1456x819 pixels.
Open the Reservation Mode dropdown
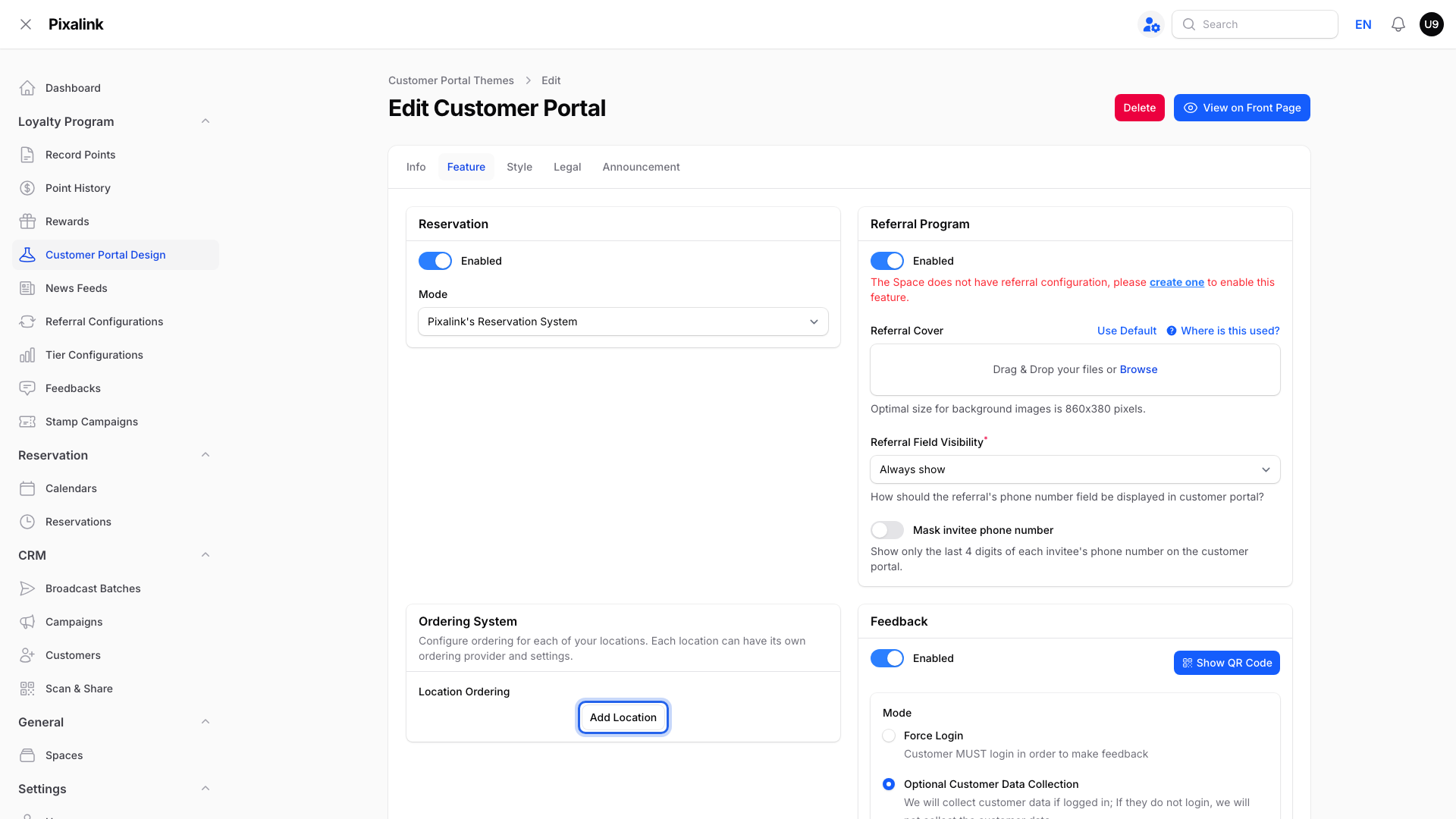[x=623, y=322]
